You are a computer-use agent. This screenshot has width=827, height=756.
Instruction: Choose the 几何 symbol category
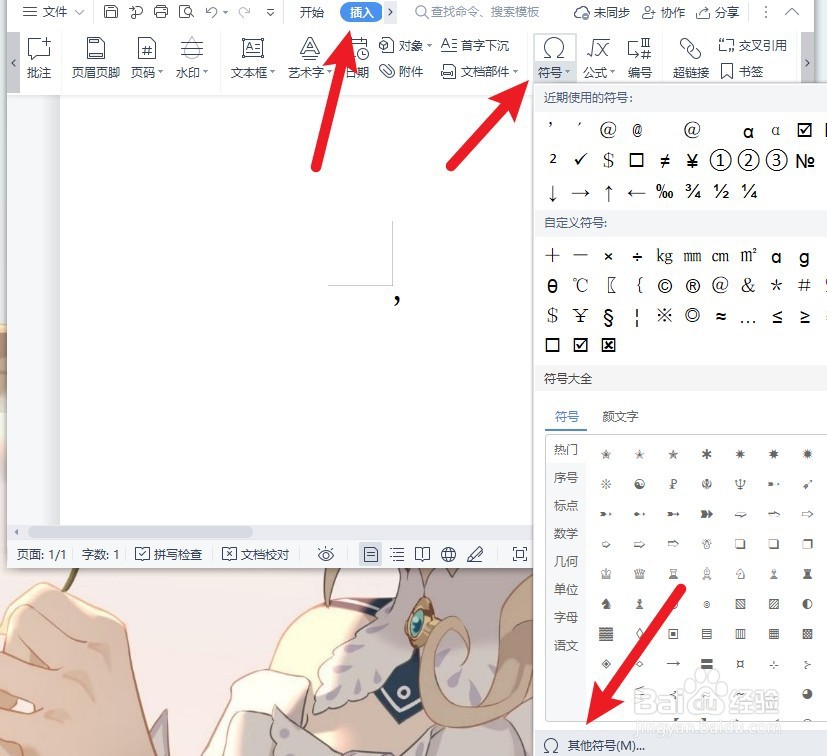click(x=566, y=561)
